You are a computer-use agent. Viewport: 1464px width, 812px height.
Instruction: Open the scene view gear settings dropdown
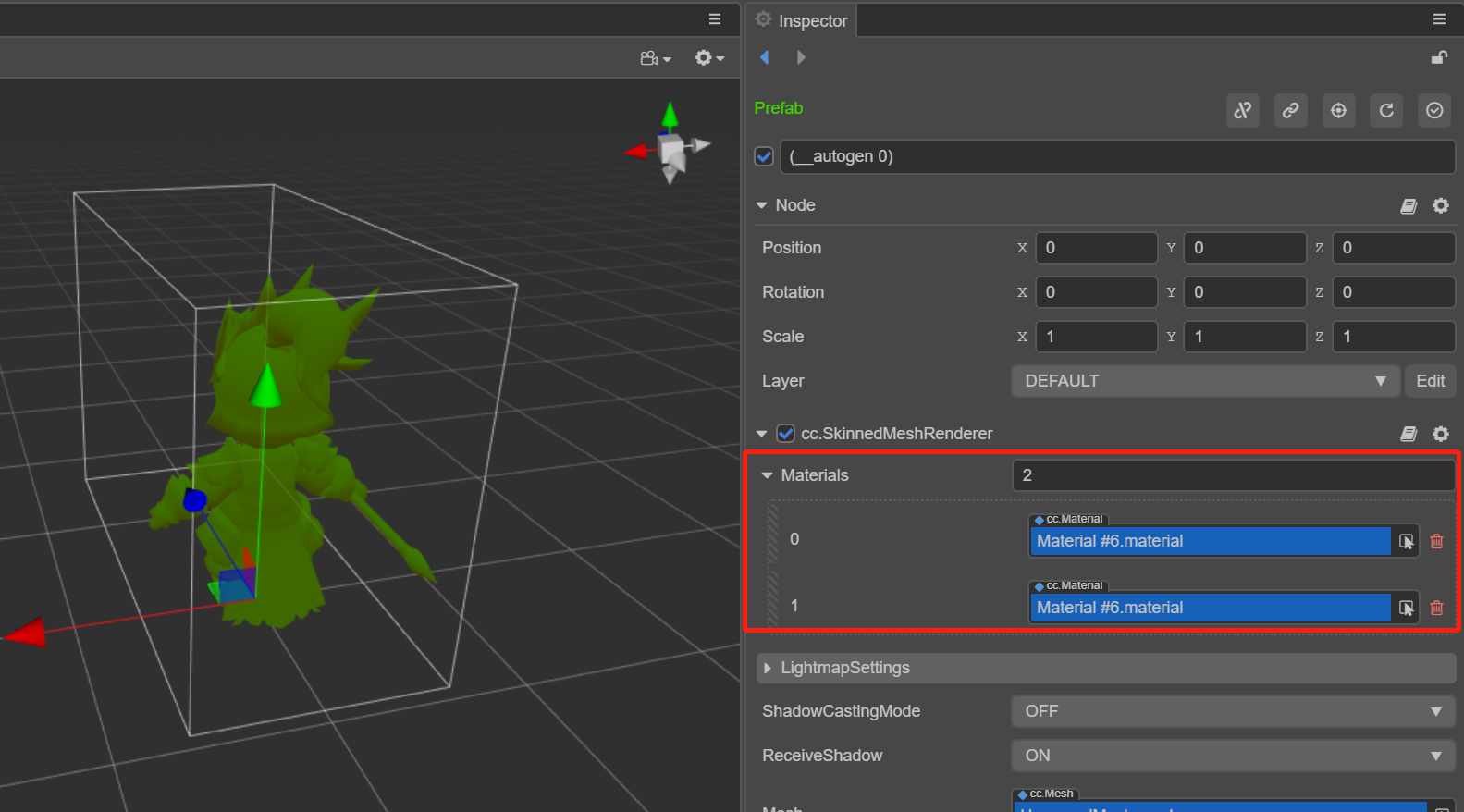pos(709,58)
